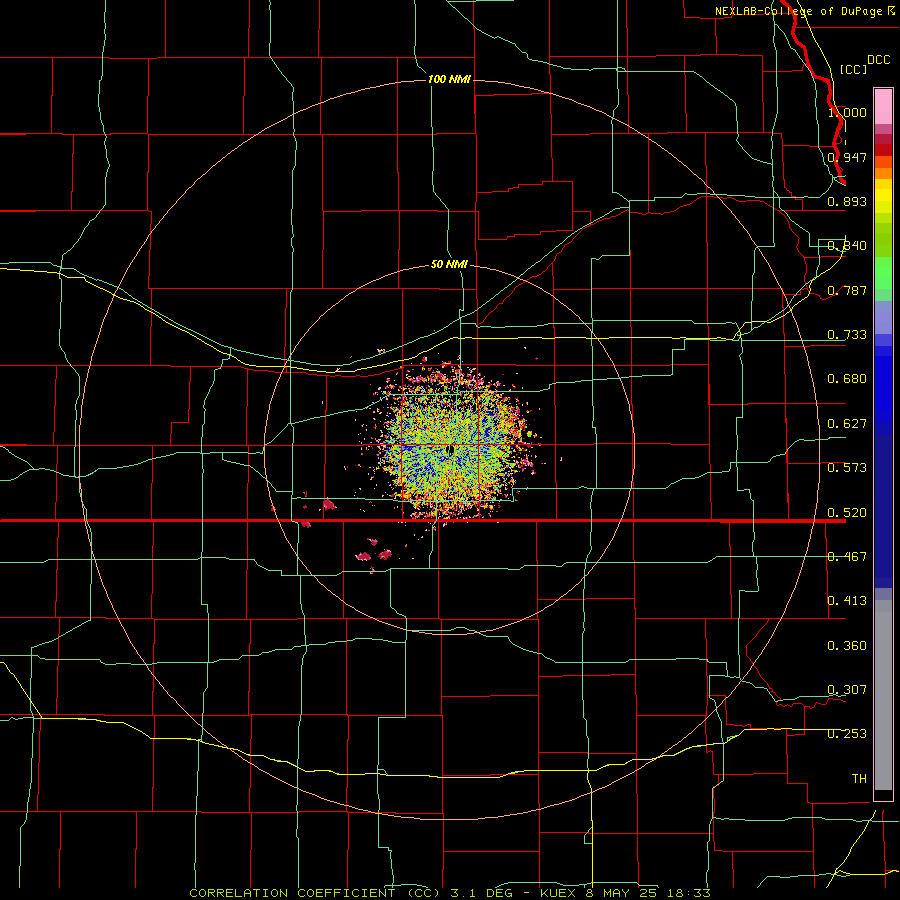Click the 1.000 value on the scale
900x900 pixels.
click(x=847, y=112)
